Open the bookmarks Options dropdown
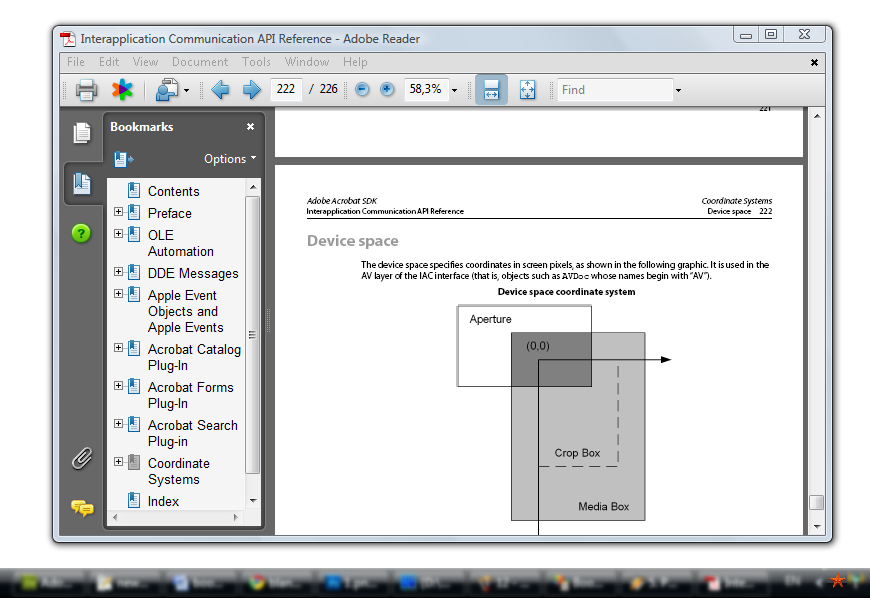Image resolution: width=870 pixels, height=598 pixels. click(230, 159)
